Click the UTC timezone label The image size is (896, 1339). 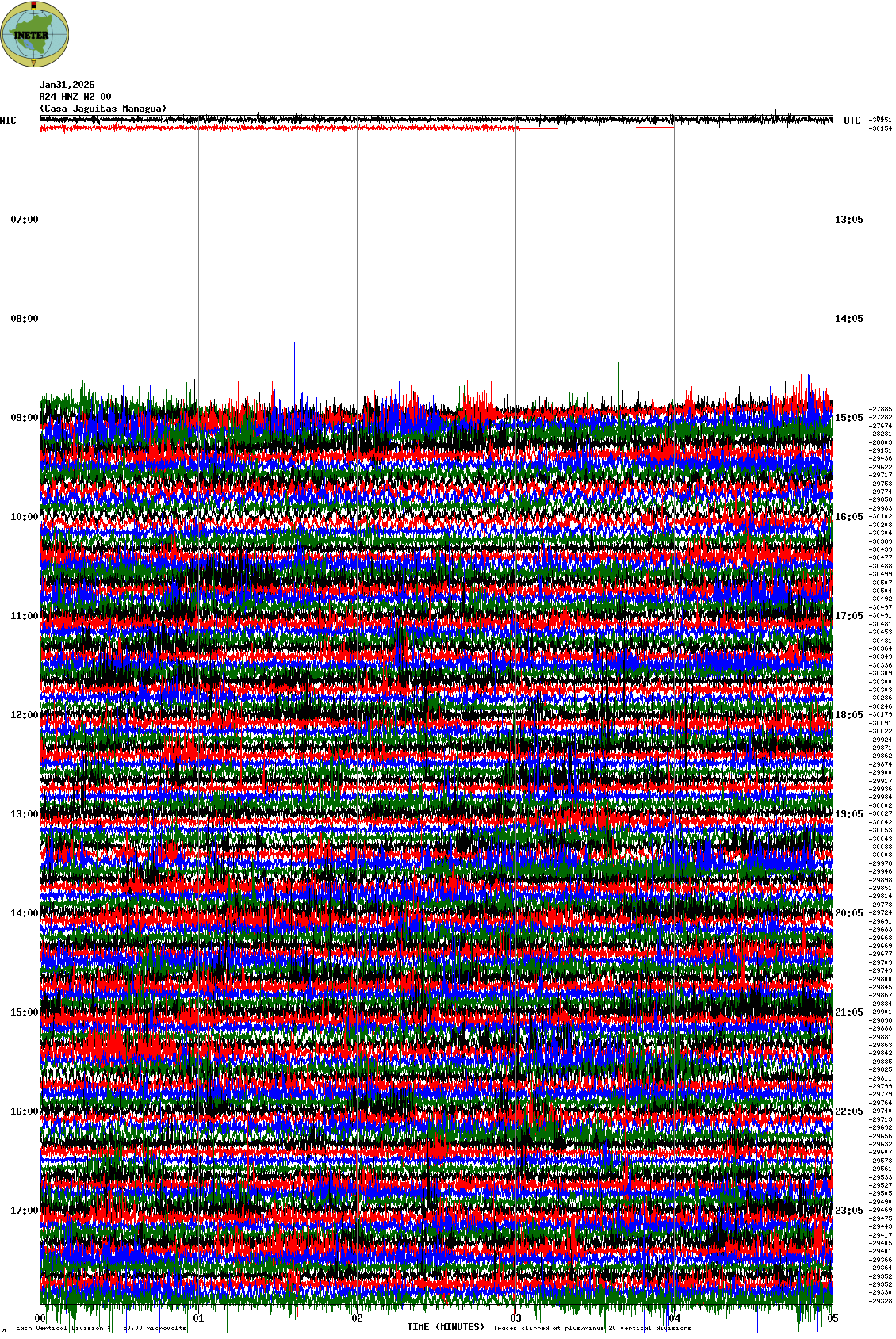pos(852,121)
